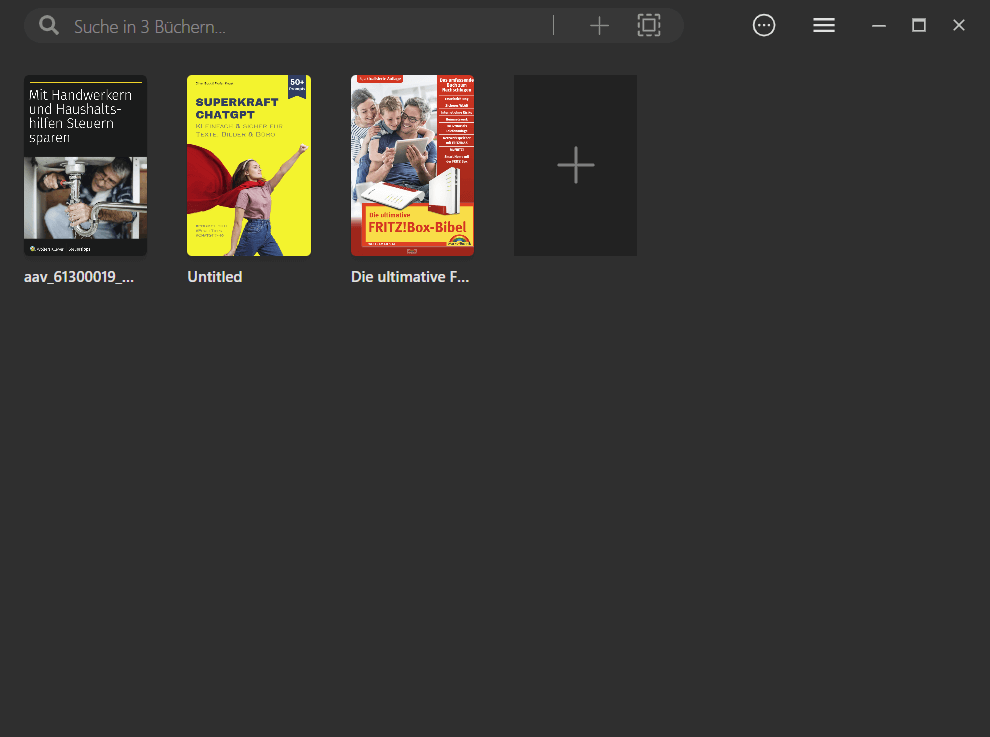The height and width of the screenshot is (737, 990).
Task: Enable the frame-select batch selection icon
Action: point(649,25)
